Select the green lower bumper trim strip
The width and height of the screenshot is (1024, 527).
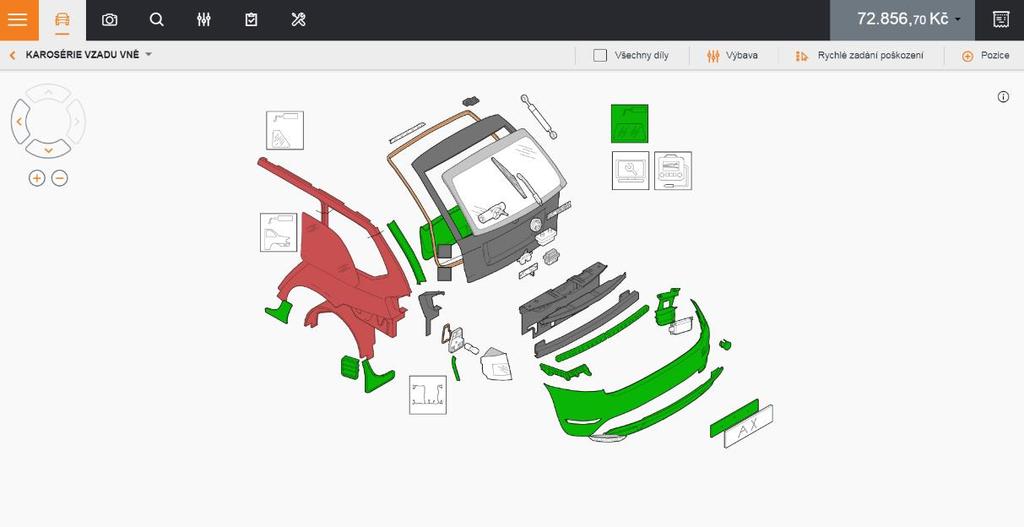[665, 404]
